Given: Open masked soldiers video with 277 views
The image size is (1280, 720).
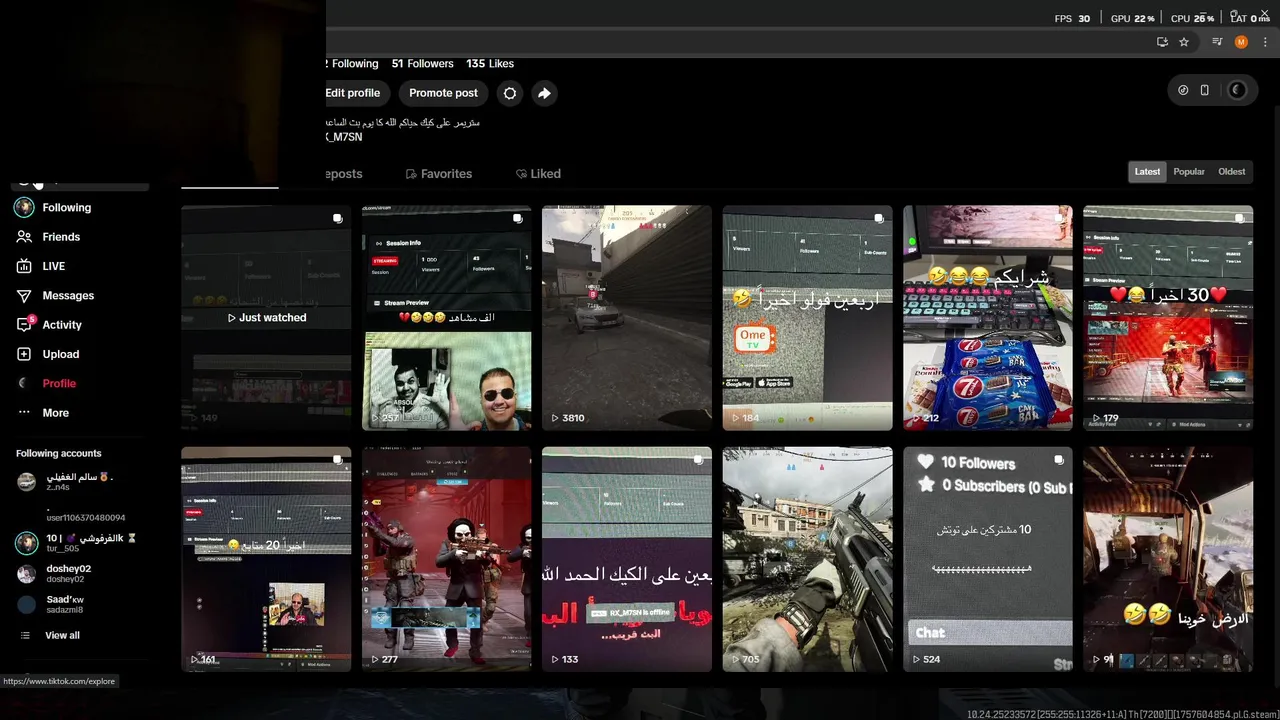Looking at the screenshot, I should (447, 559).
